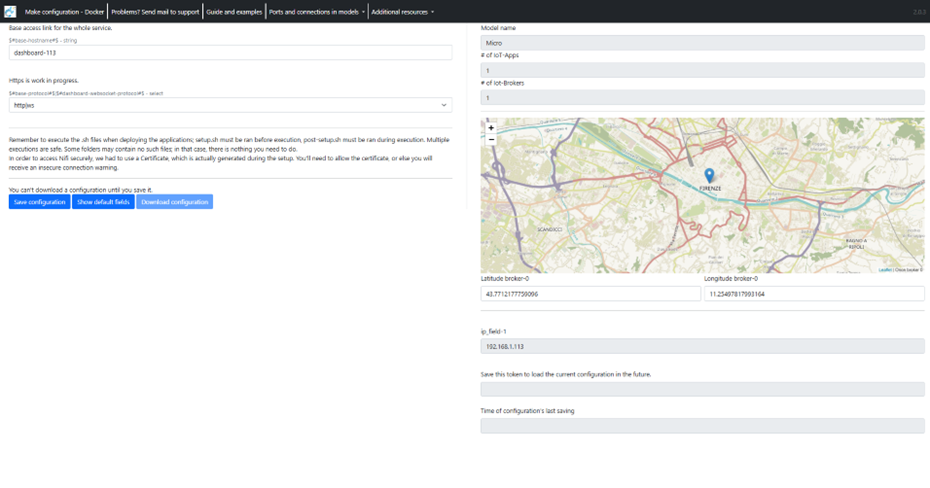The image size is (930, 488).
Task: Open the protocol select dropdown (http|ws)
Action: 230,105
